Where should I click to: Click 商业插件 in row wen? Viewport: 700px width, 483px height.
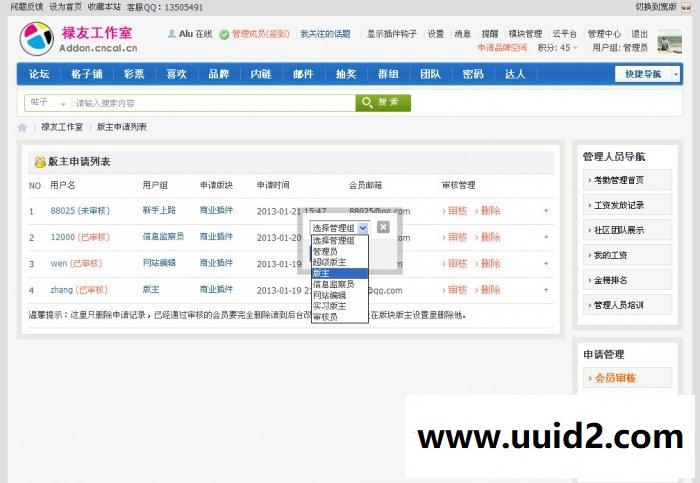click(217, 263)
